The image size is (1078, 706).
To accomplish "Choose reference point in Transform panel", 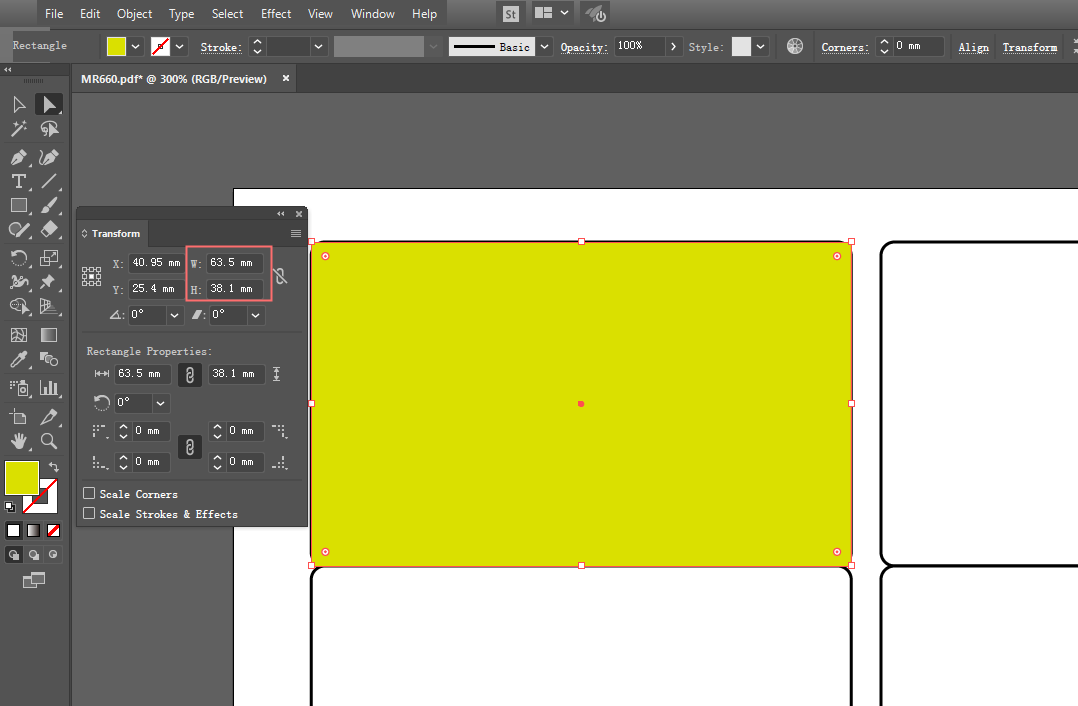I will click(91, 276).
